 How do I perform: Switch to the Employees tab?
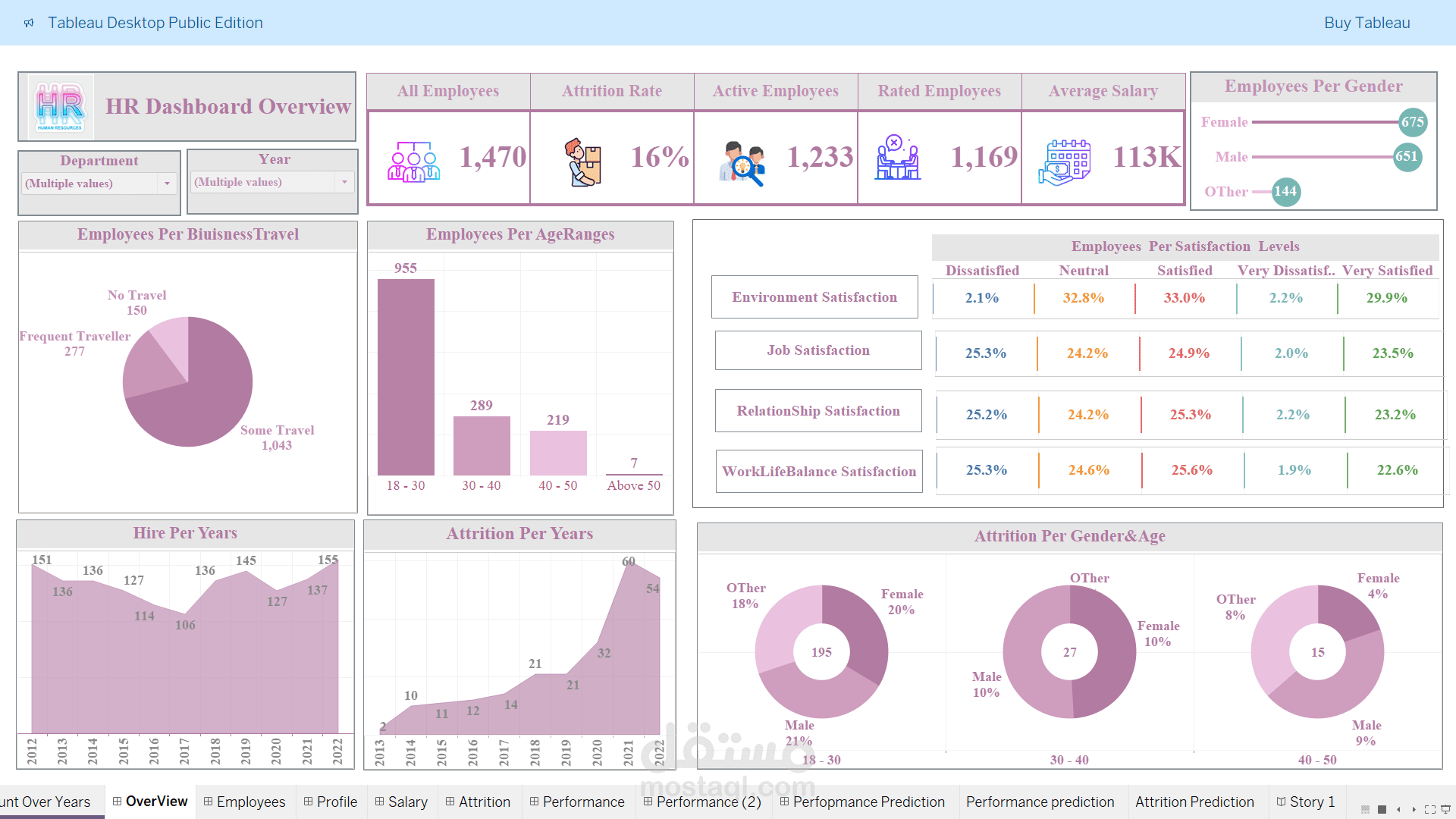tap(244, 802)
